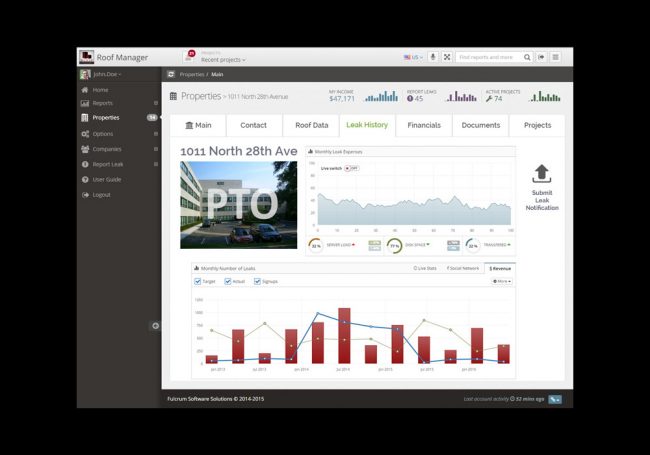Click the Roof Manager logo icon
Viewport: 650px width, 455px height.
click(87, 57)
